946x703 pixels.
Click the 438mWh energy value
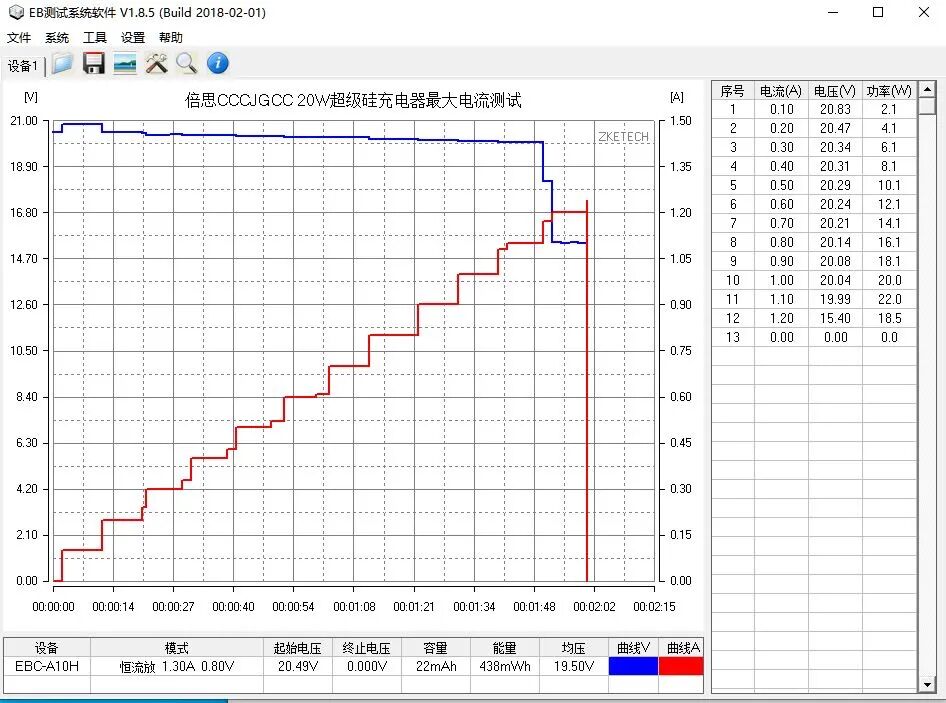pos(505,666)
